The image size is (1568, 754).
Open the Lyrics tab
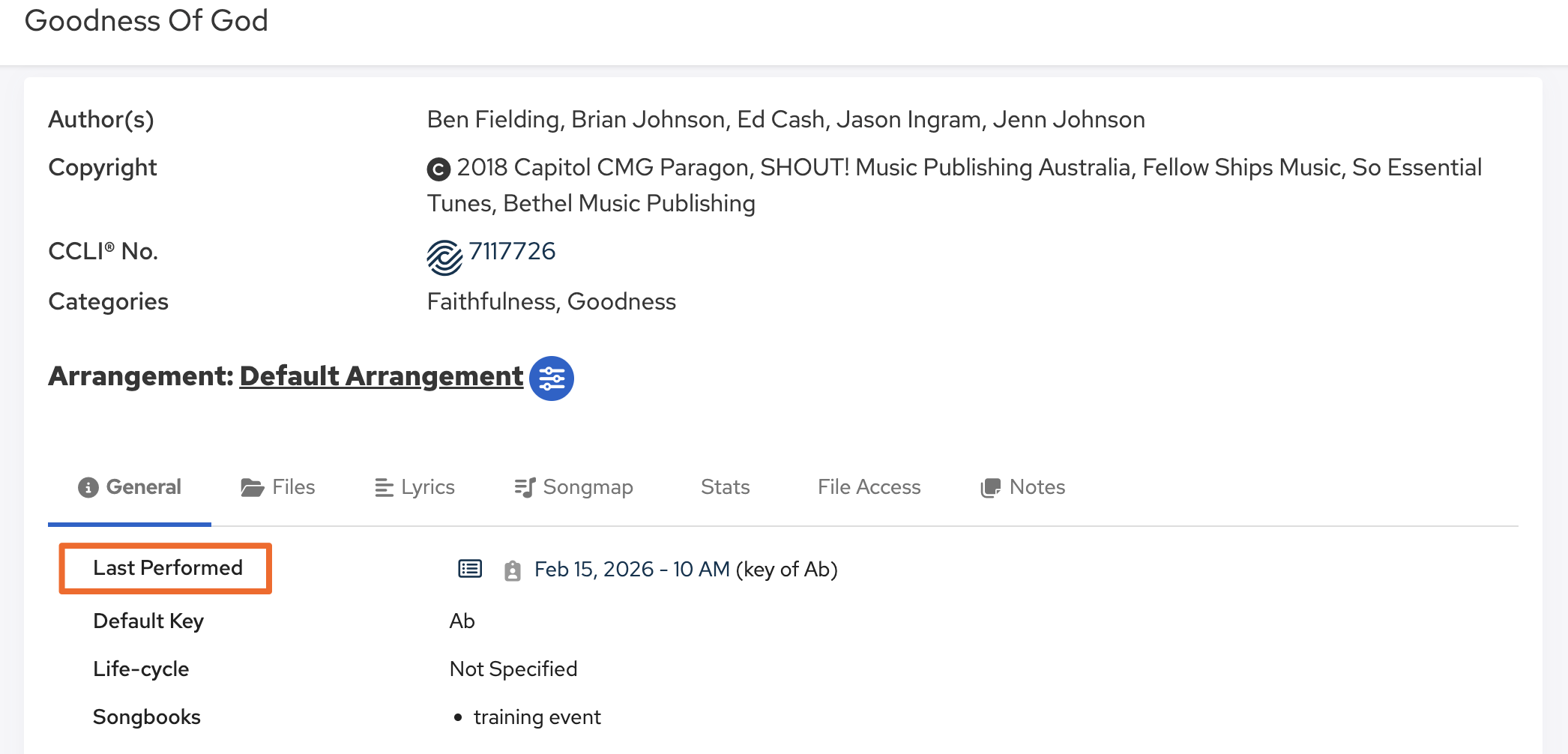pos(414,487)
